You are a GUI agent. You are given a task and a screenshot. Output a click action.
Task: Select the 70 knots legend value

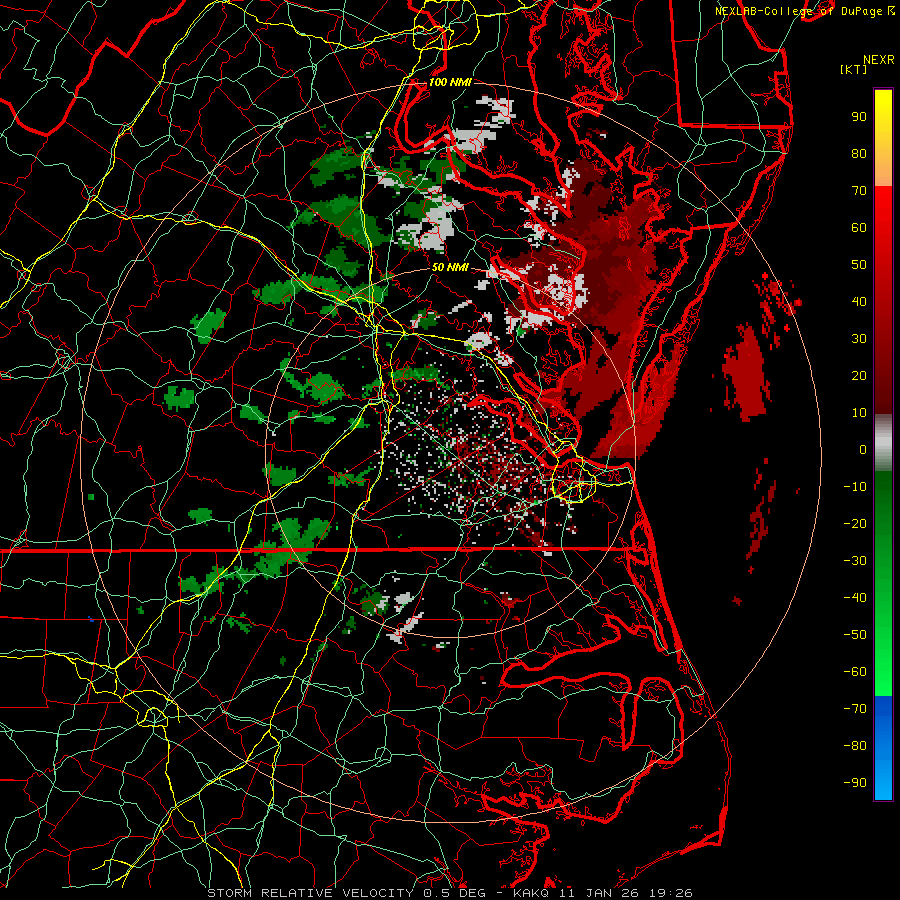tap(859, 191)
